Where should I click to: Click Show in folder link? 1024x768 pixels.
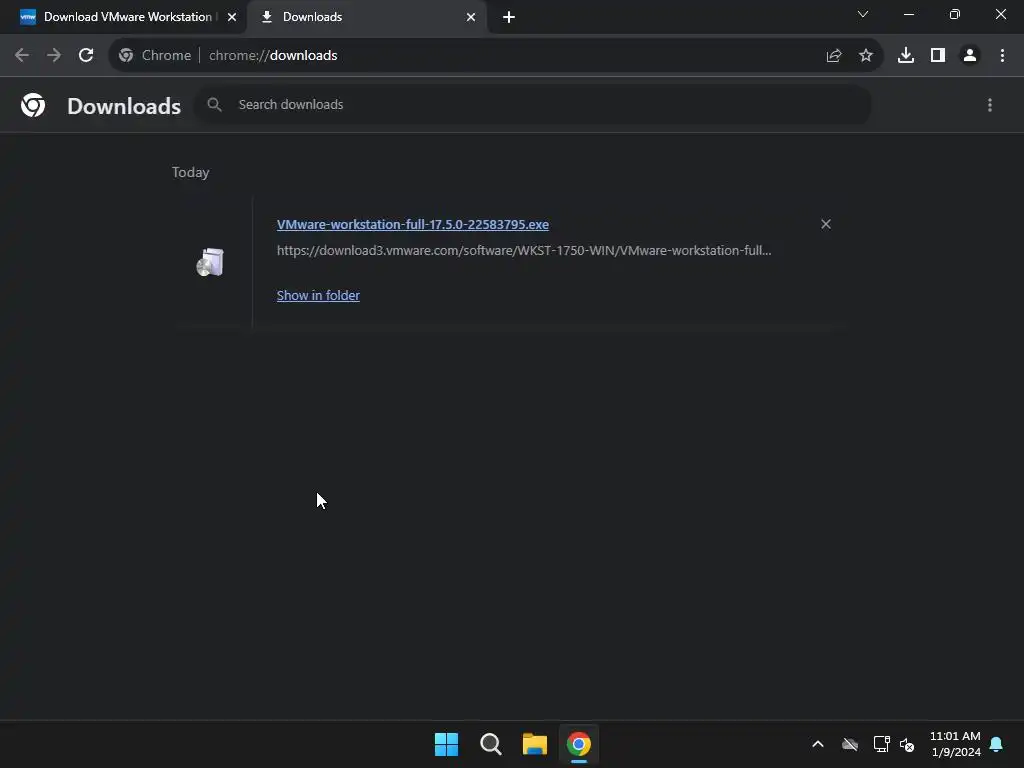click(318, 295)
